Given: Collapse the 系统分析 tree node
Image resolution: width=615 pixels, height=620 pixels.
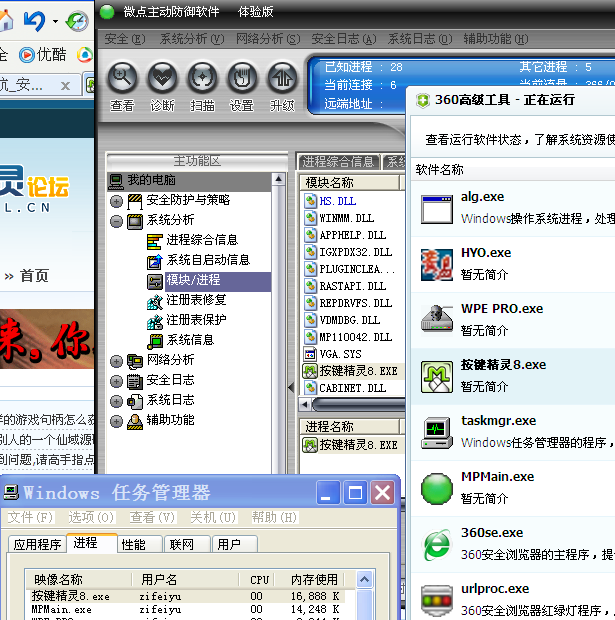Looking at the screenshot, I should (x=116, y=221).
